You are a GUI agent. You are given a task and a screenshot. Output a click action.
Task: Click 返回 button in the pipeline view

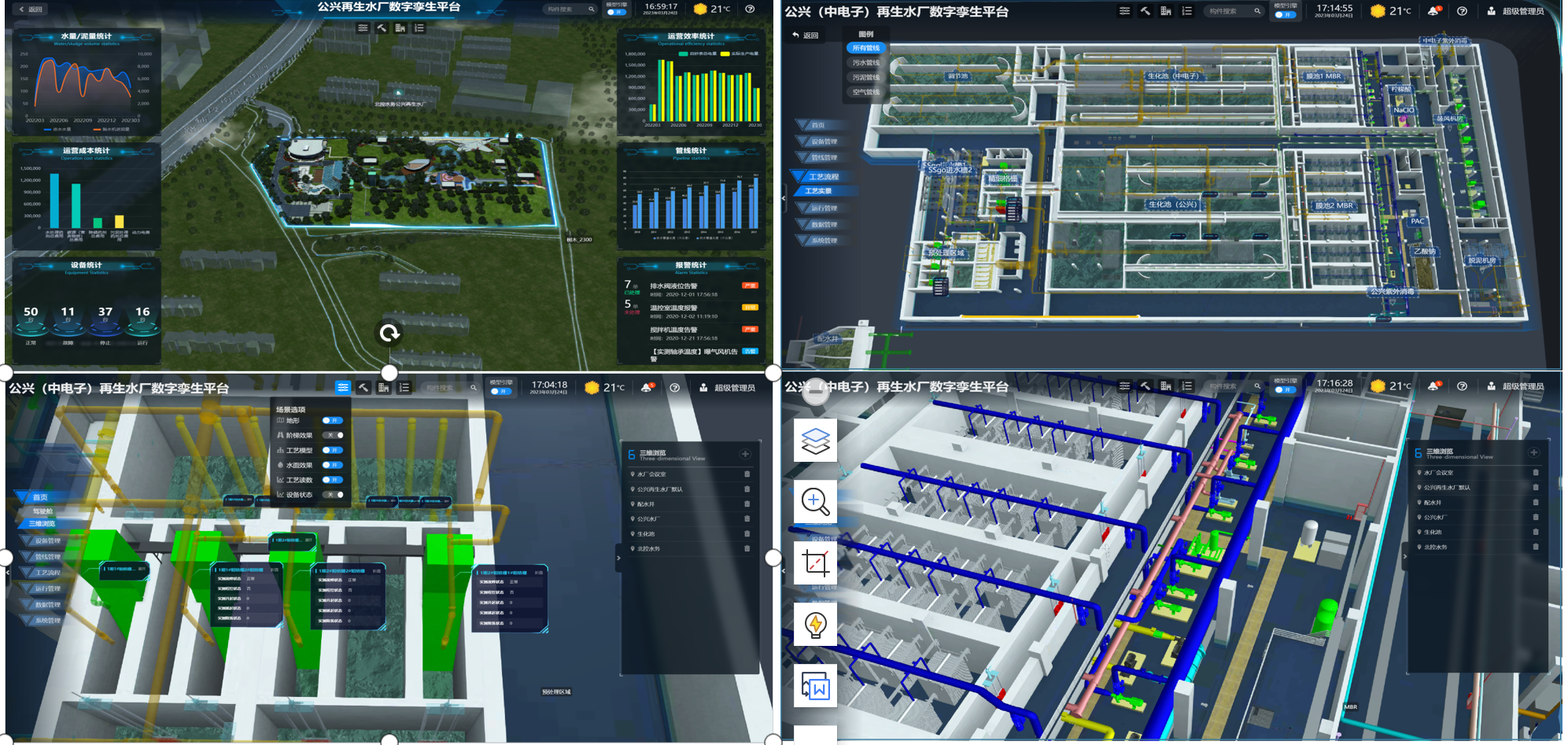pyautogui.click(x=806, y=35)
